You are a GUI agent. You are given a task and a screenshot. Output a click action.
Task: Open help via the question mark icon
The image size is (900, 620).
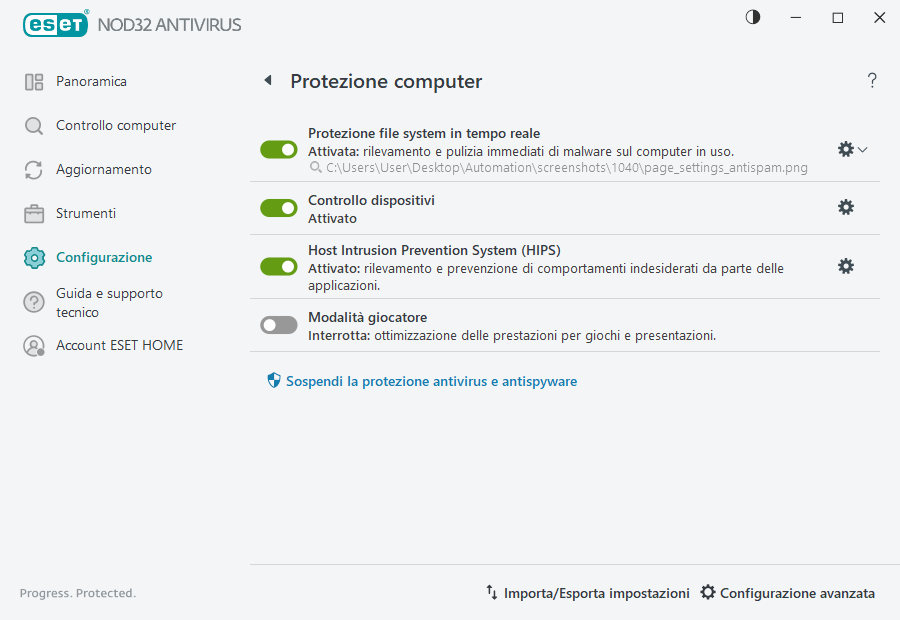(x=871, y=81)
